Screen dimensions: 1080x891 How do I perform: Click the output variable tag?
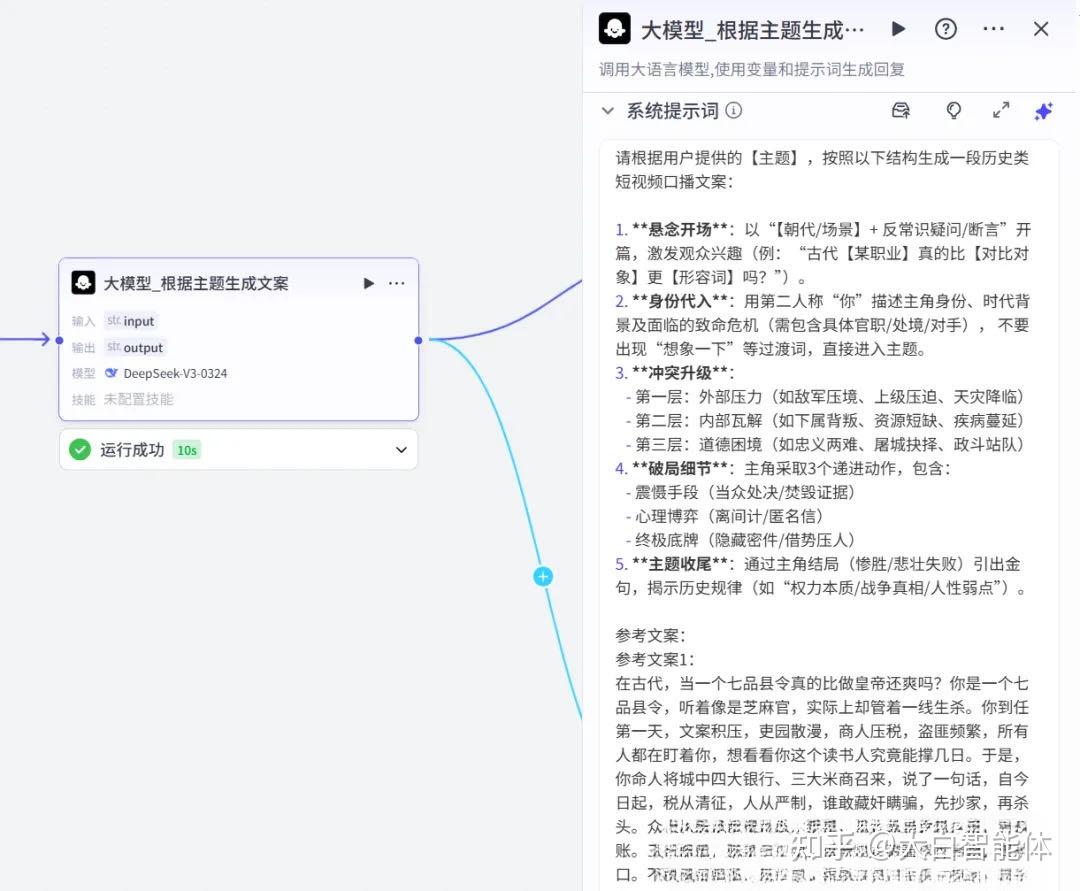click(x=136, y=347)
